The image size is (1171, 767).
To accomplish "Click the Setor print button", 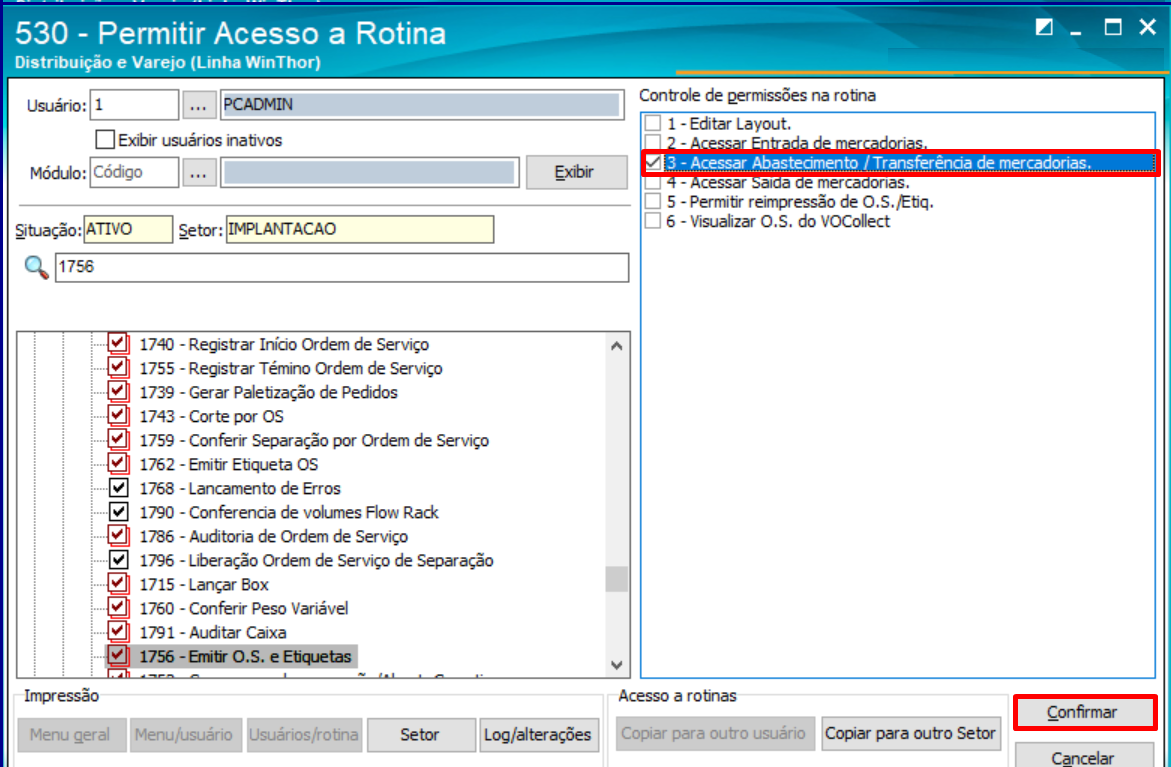I will pyautogui.click(x=421, y=735).
